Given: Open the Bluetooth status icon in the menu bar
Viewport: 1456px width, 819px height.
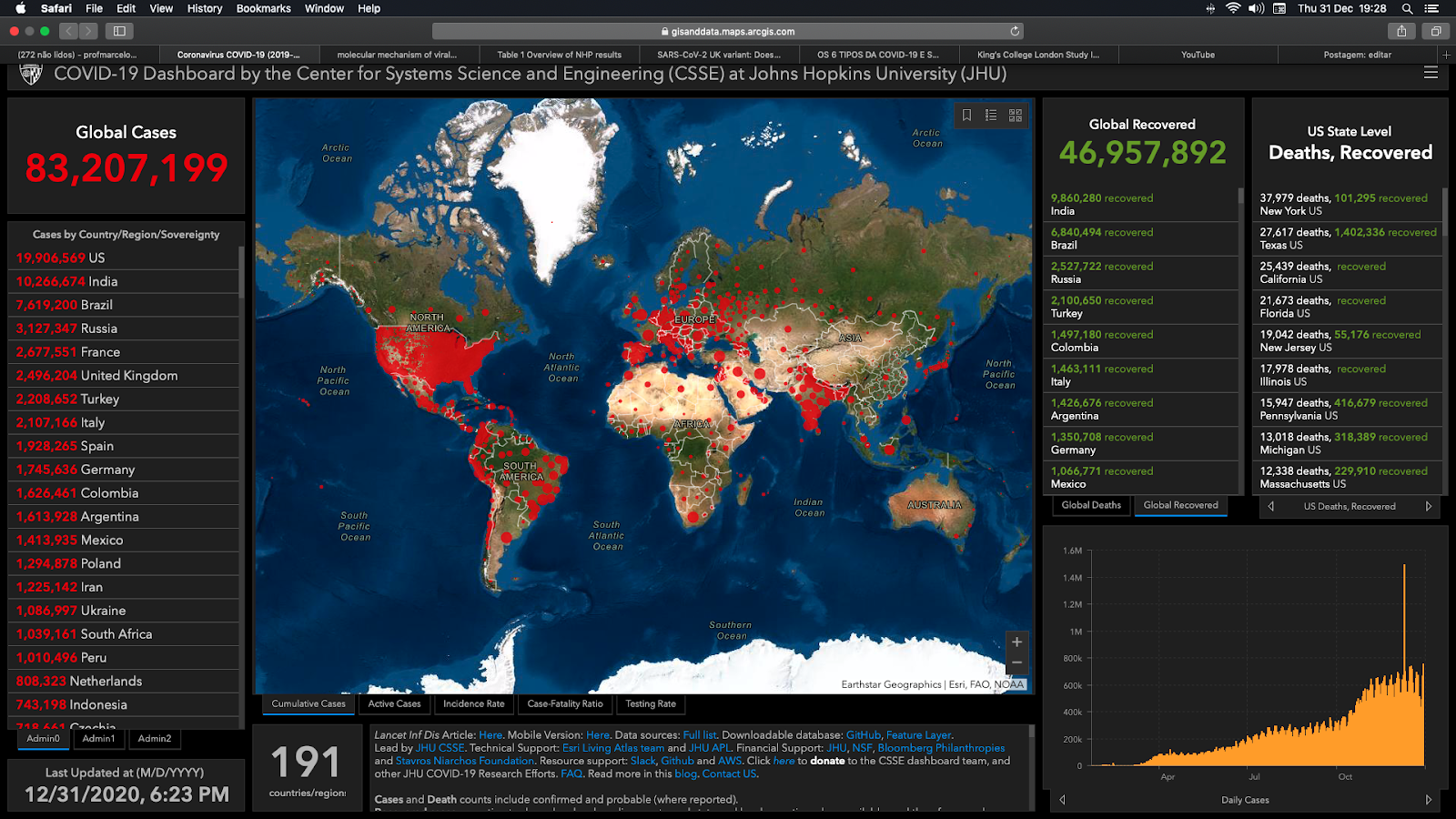Looking at the screenshot, I should pos(1210,8).
